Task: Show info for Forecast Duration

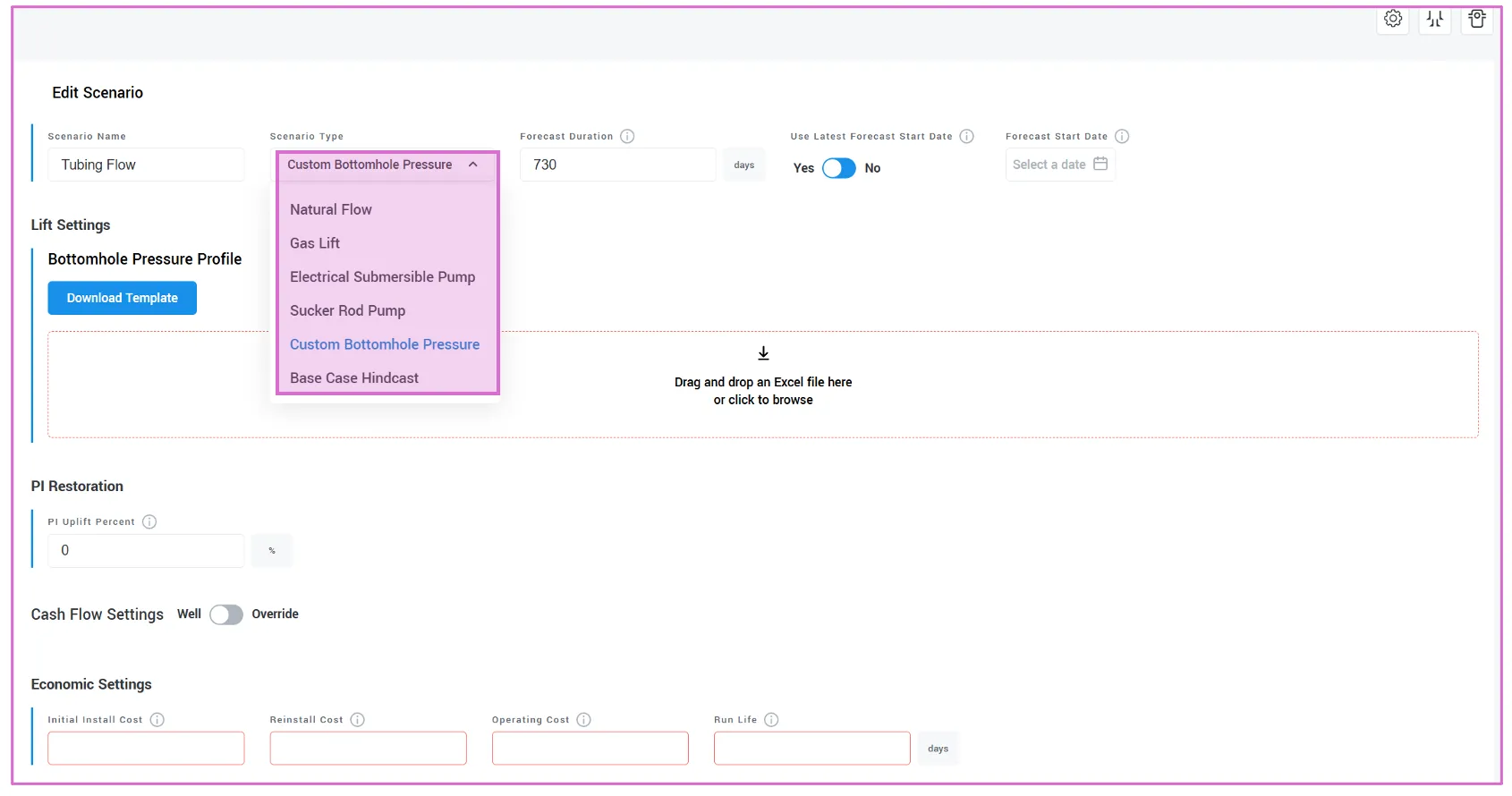Action: (627, 137)
